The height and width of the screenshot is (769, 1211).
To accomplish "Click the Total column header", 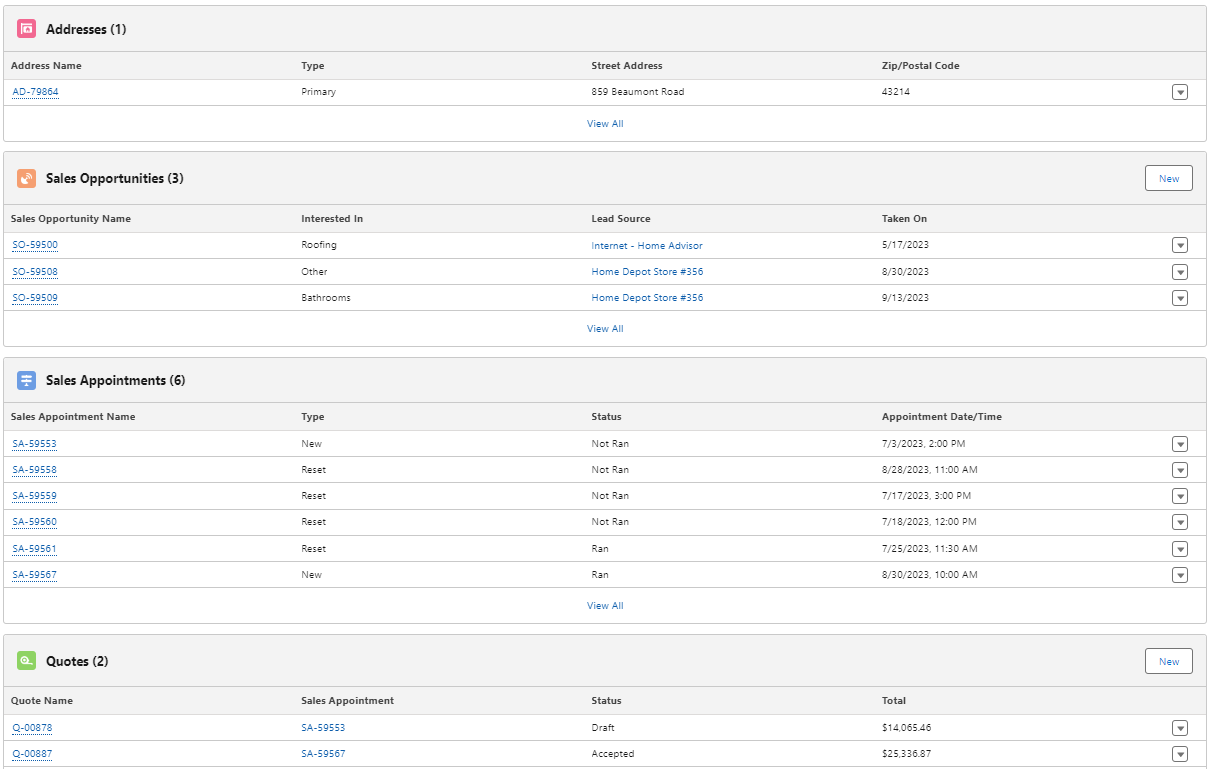I will tap(894, 700).
